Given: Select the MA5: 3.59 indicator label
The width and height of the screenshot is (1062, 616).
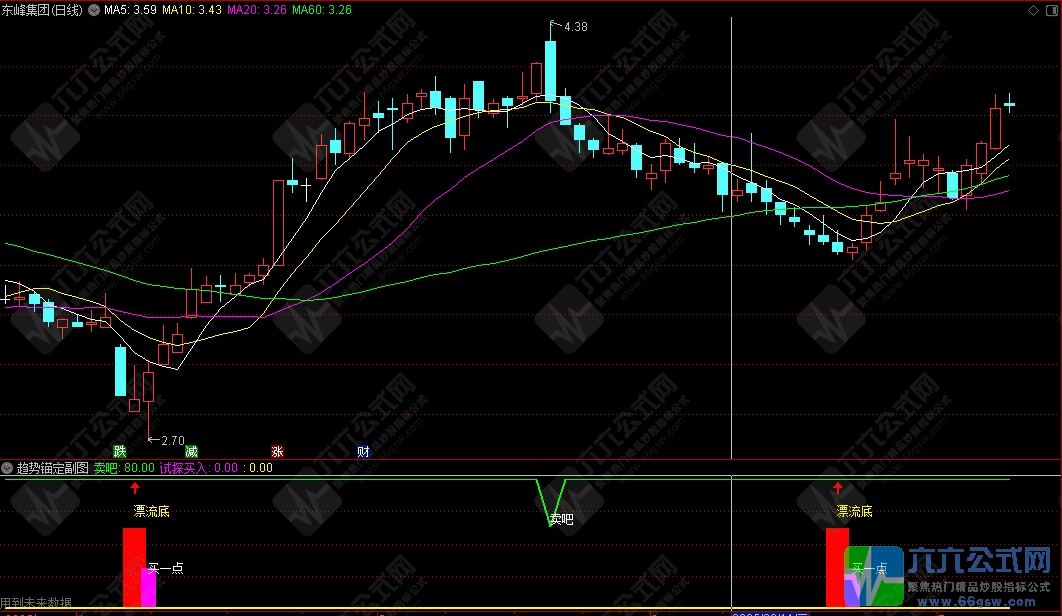Looking at the screenshot, I should click(x=130, y=10).
